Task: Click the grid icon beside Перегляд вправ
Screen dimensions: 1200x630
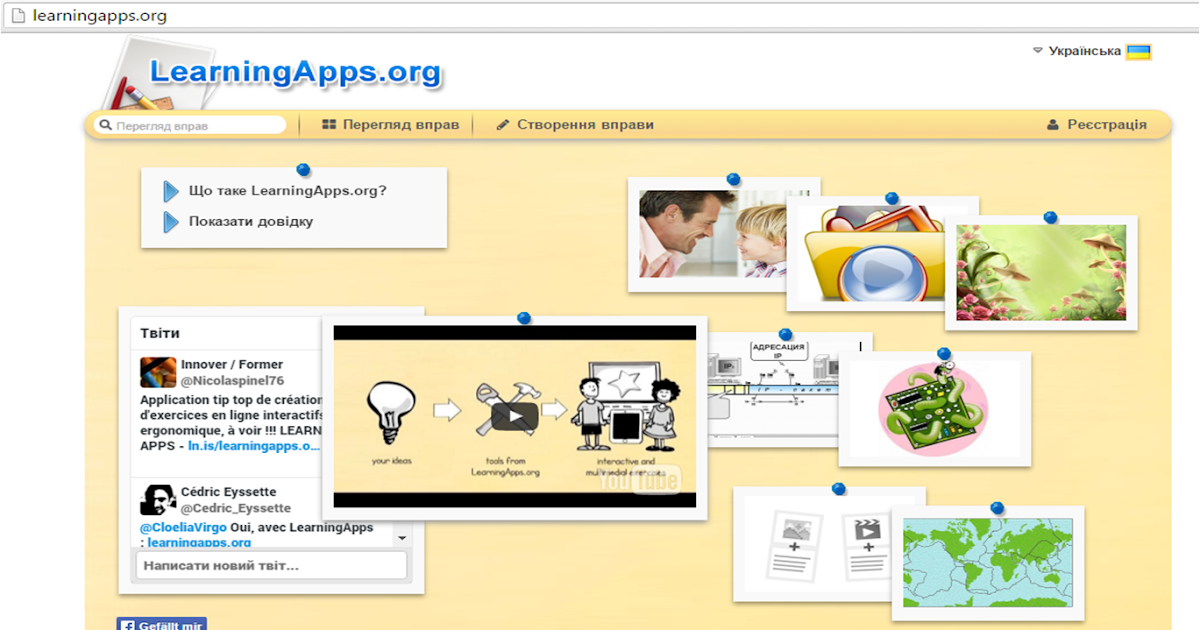Action: (329, 125)
